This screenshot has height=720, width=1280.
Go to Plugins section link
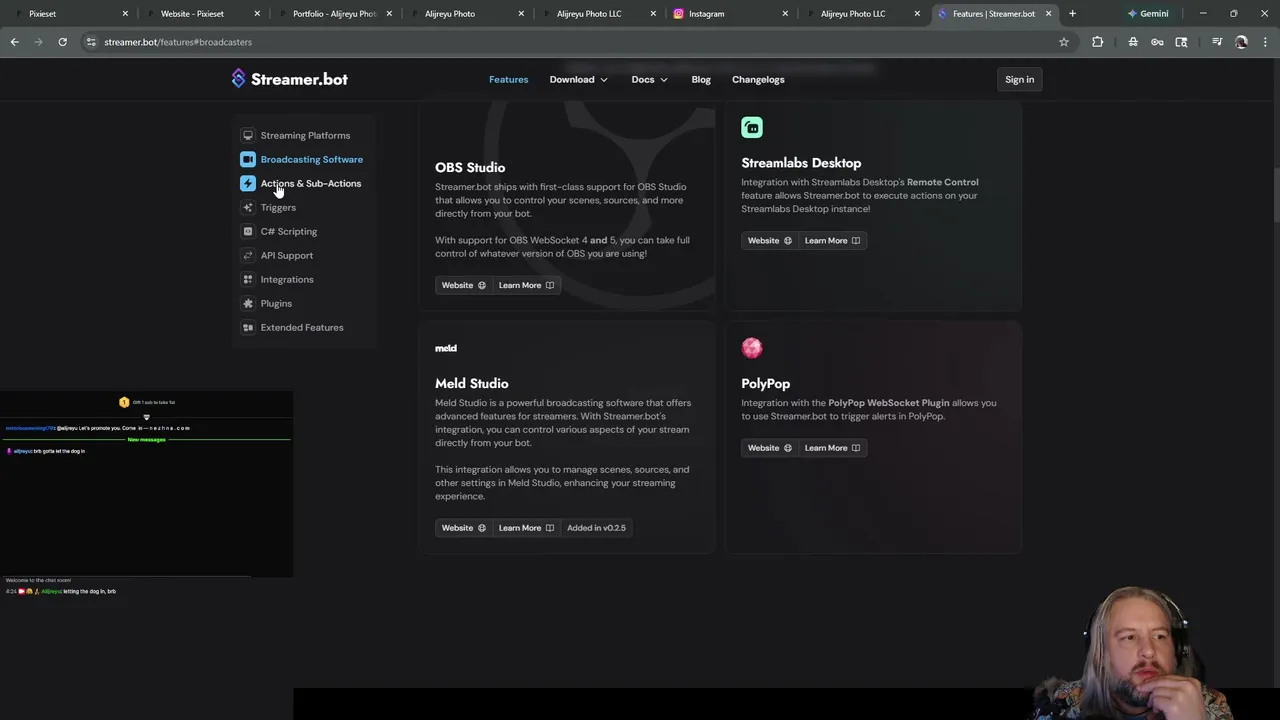(276, 303)
